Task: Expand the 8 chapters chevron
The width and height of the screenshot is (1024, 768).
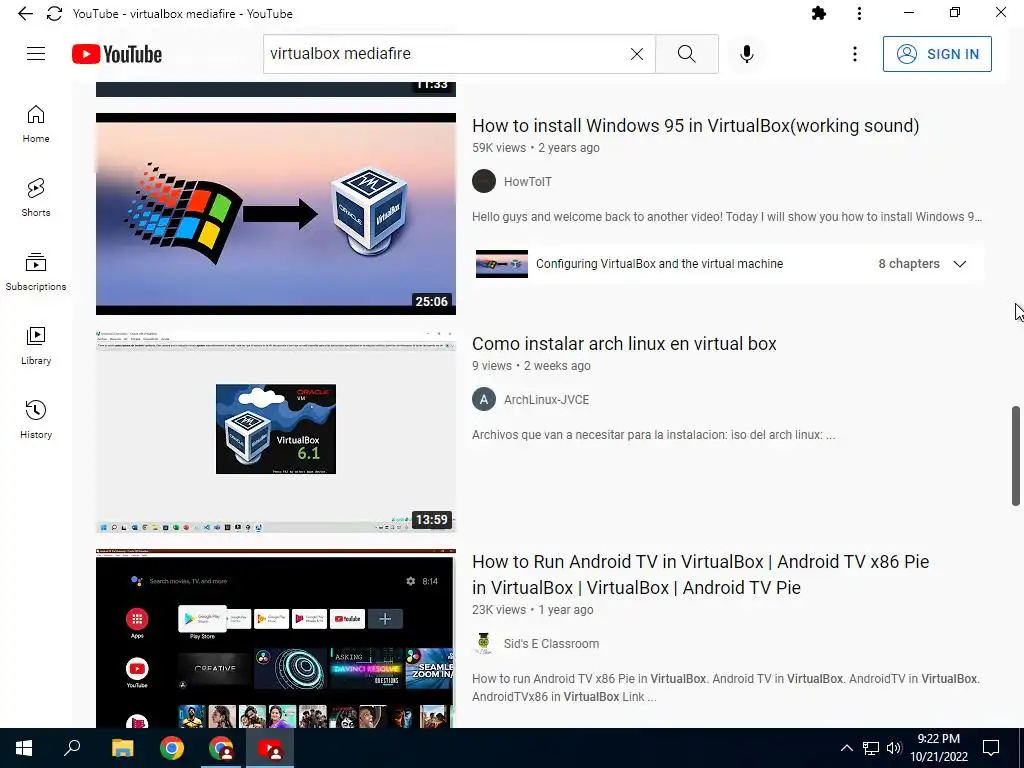Action: click(x=959, y=264)
